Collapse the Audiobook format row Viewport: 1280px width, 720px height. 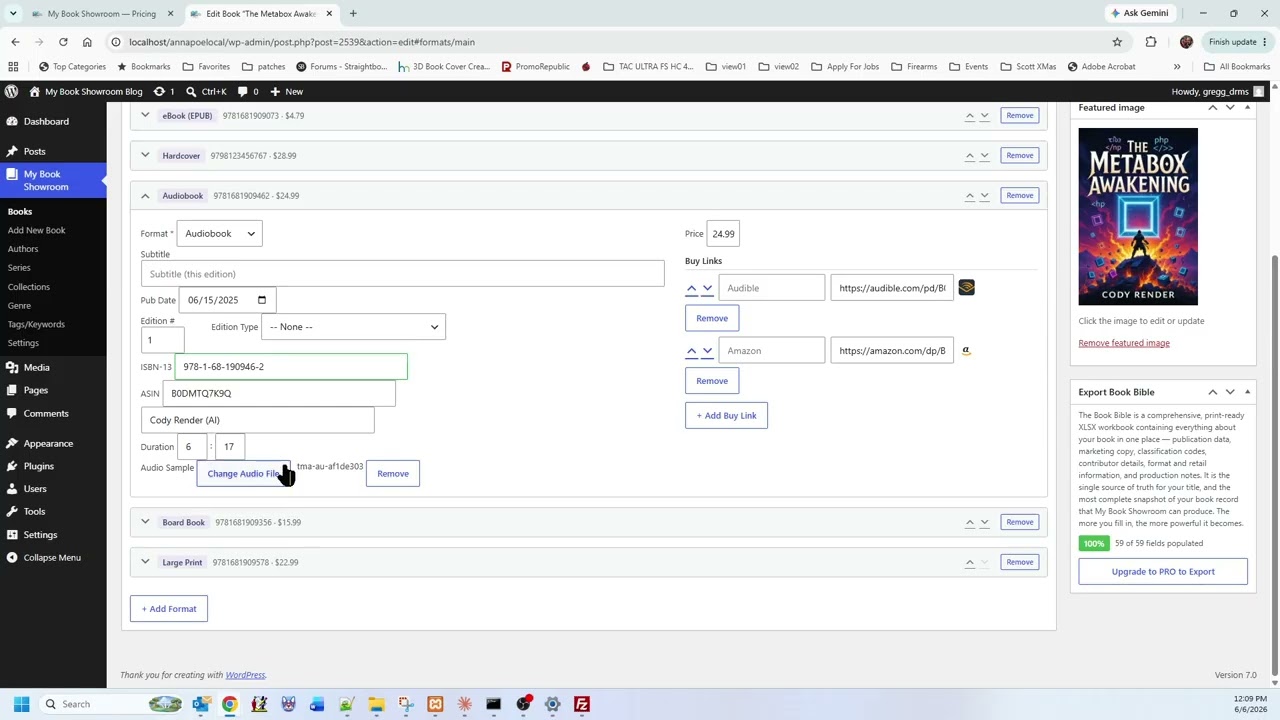tap(145, 195)
